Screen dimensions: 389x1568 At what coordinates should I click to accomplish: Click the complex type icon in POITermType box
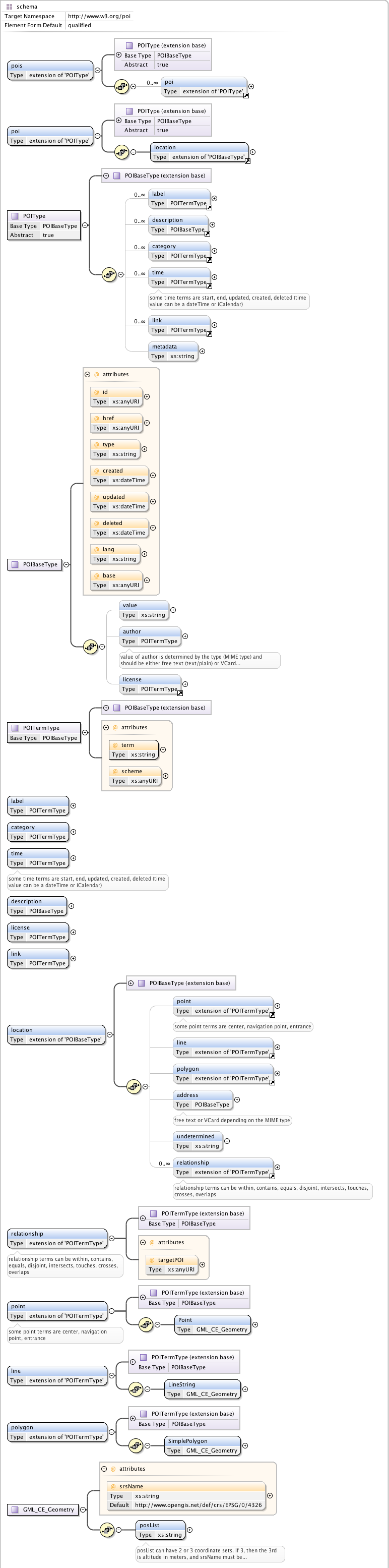point(15,727)
